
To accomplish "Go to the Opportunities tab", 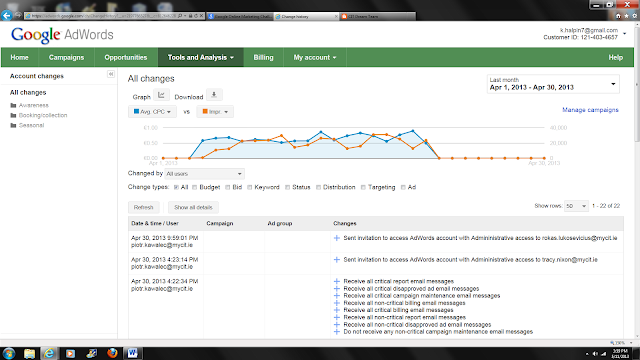I will 126,58.
